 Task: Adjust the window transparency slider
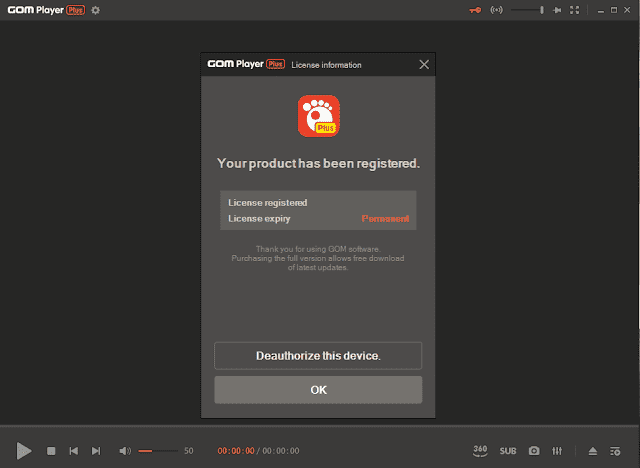pyautogui.click(x=527, y=10)
